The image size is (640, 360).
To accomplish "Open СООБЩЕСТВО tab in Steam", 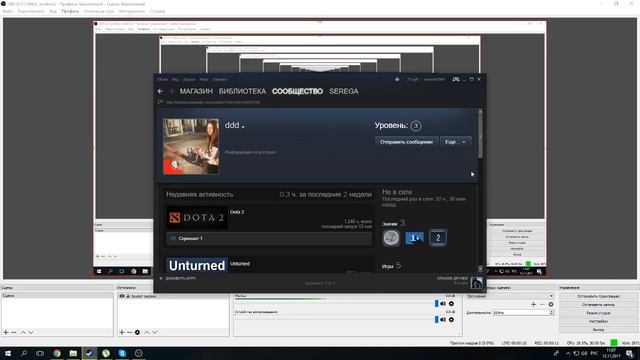I will click(297, 91).
